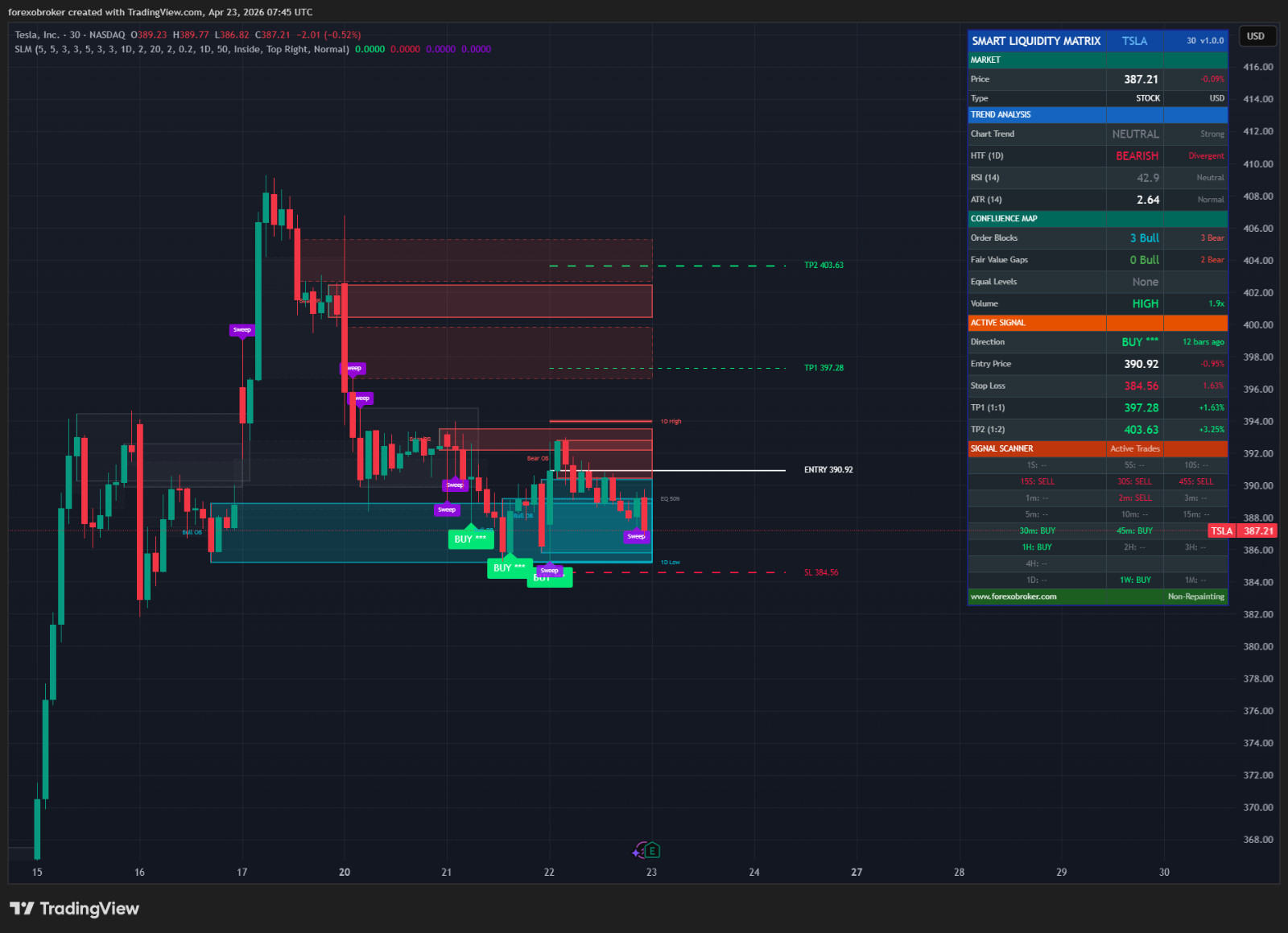This screenshot has height=933, width=1288.
Task: Click the '45m: BUY' scanner cell
Action: pyautogui.click(x=1134, y=530)
